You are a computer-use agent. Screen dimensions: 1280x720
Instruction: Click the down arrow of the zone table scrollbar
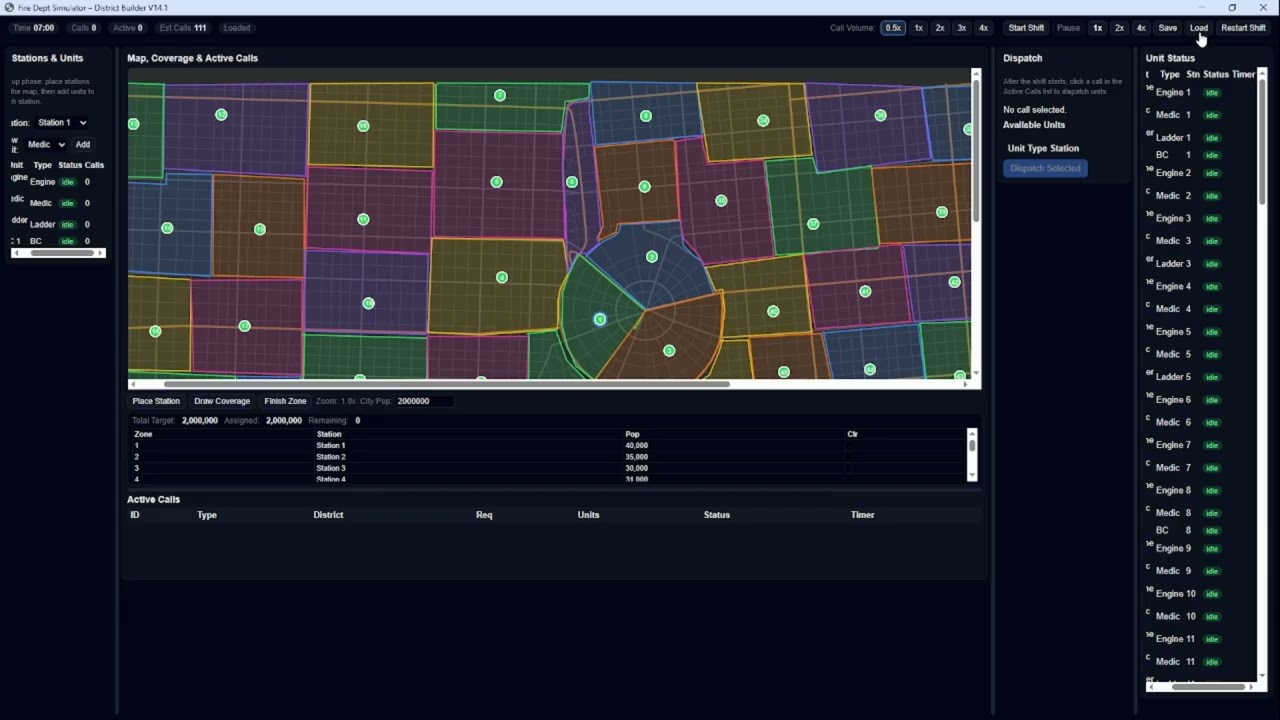pyautogui.click(x=972, y=476)
